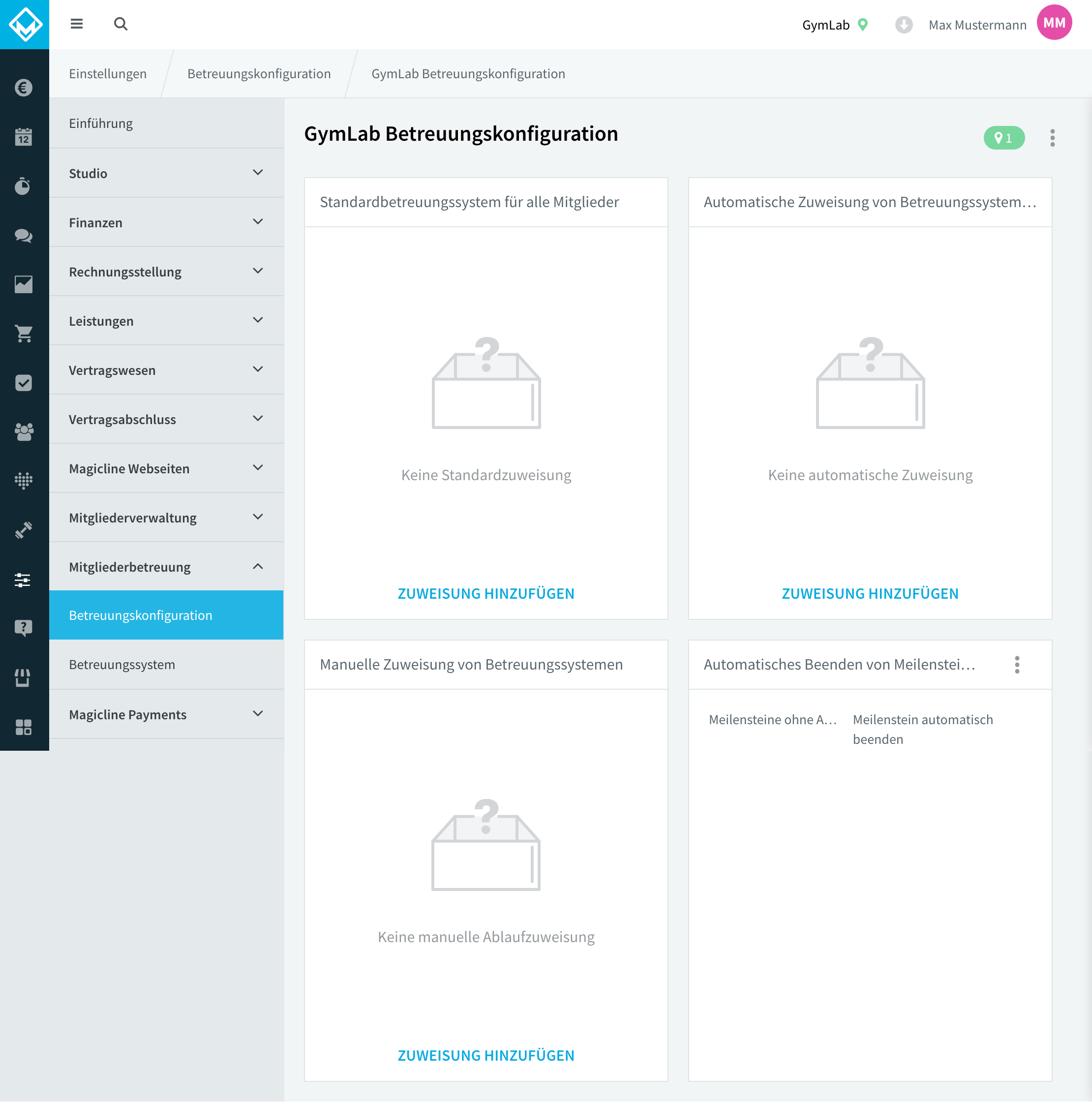1092x1102 pixels.
Task: Expand the Rechnungsstellung section
Action: (166, 272)
